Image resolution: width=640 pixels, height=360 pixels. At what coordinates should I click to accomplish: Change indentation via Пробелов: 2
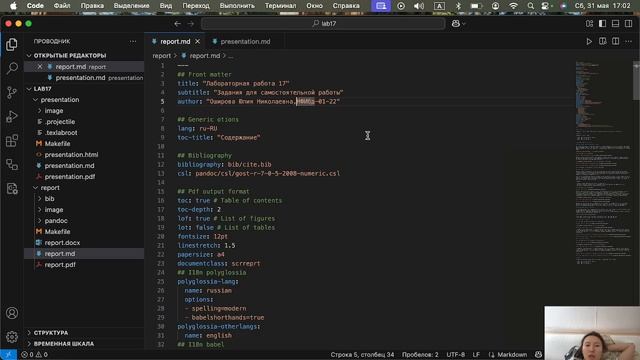tap(420, 355)
